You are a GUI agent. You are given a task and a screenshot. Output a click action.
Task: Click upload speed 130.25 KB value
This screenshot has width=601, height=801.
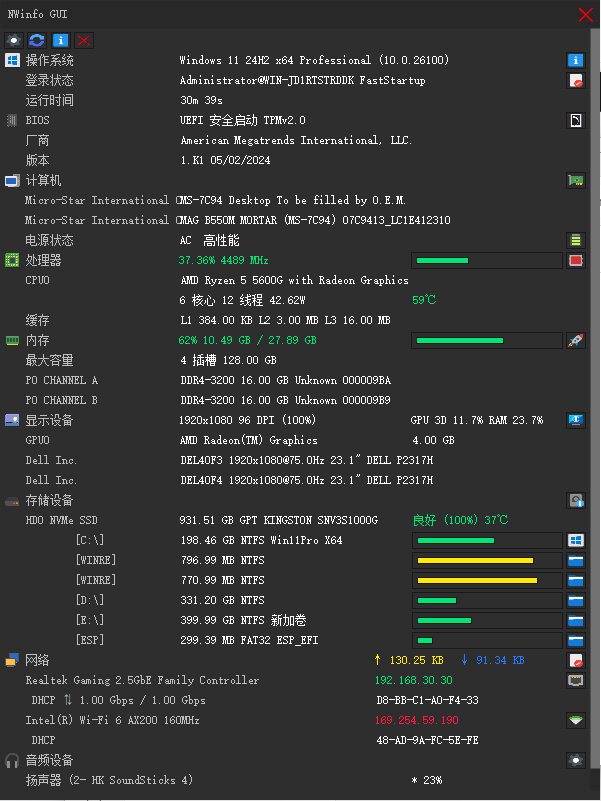[x=417, y=661]
